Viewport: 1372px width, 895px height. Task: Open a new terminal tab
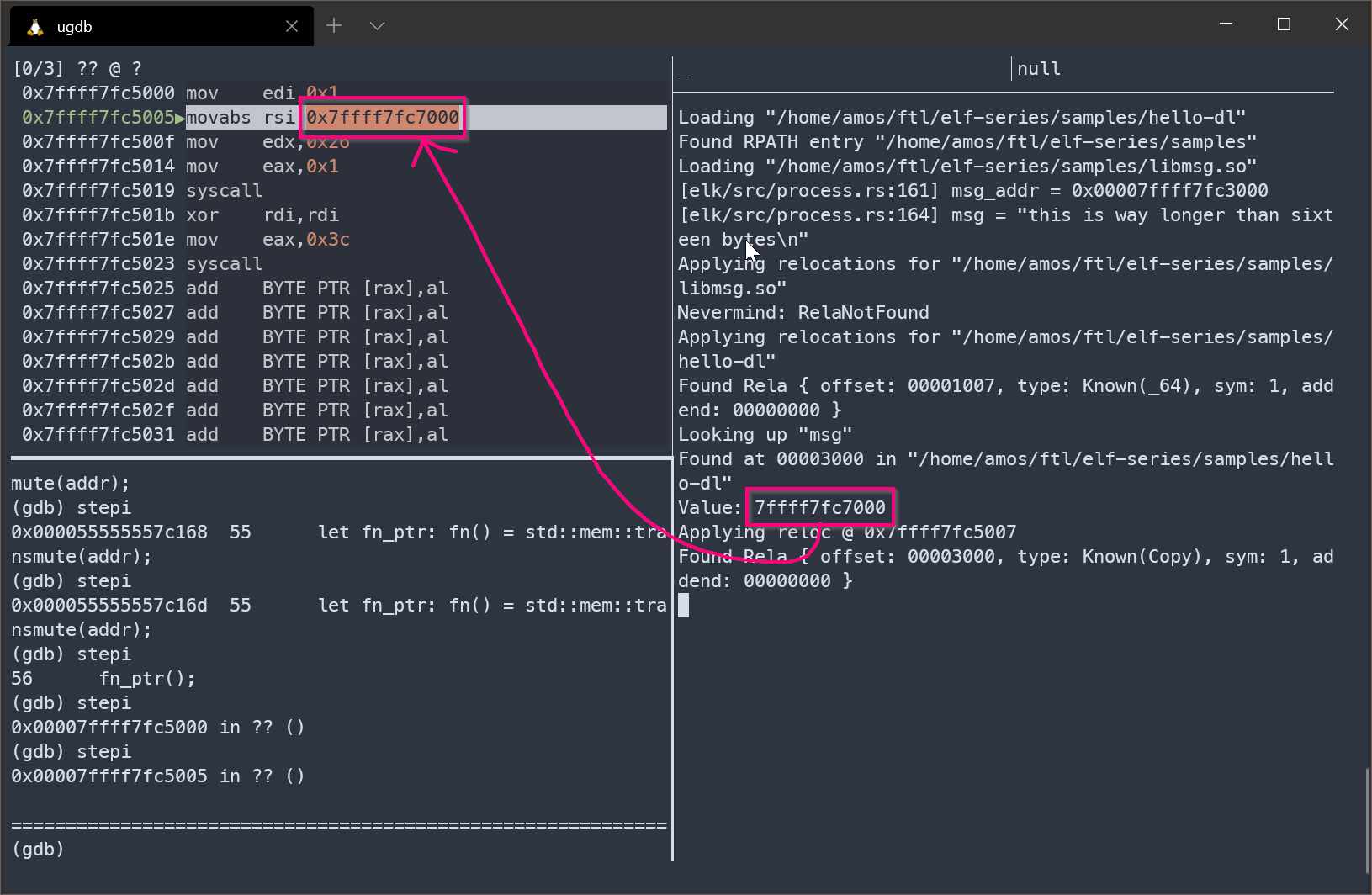point(334,26)
